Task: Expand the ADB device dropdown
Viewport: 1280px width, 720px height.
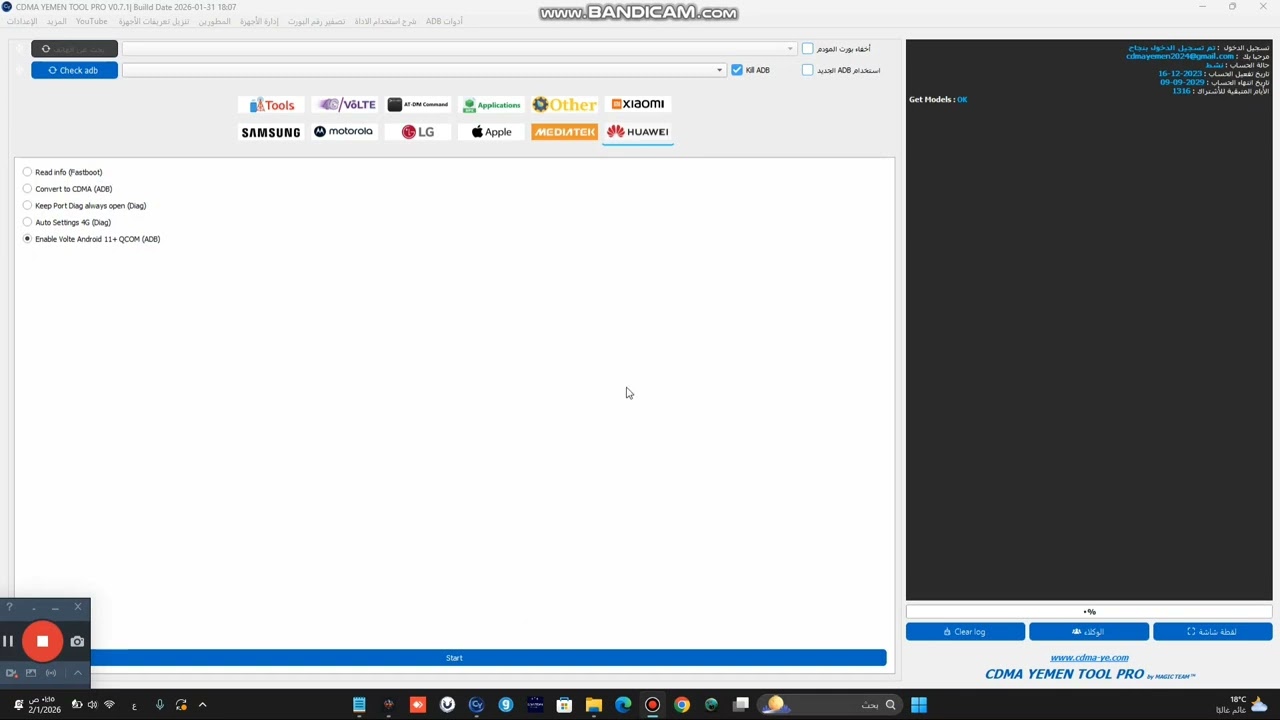Action: click(x=719, y=70)
